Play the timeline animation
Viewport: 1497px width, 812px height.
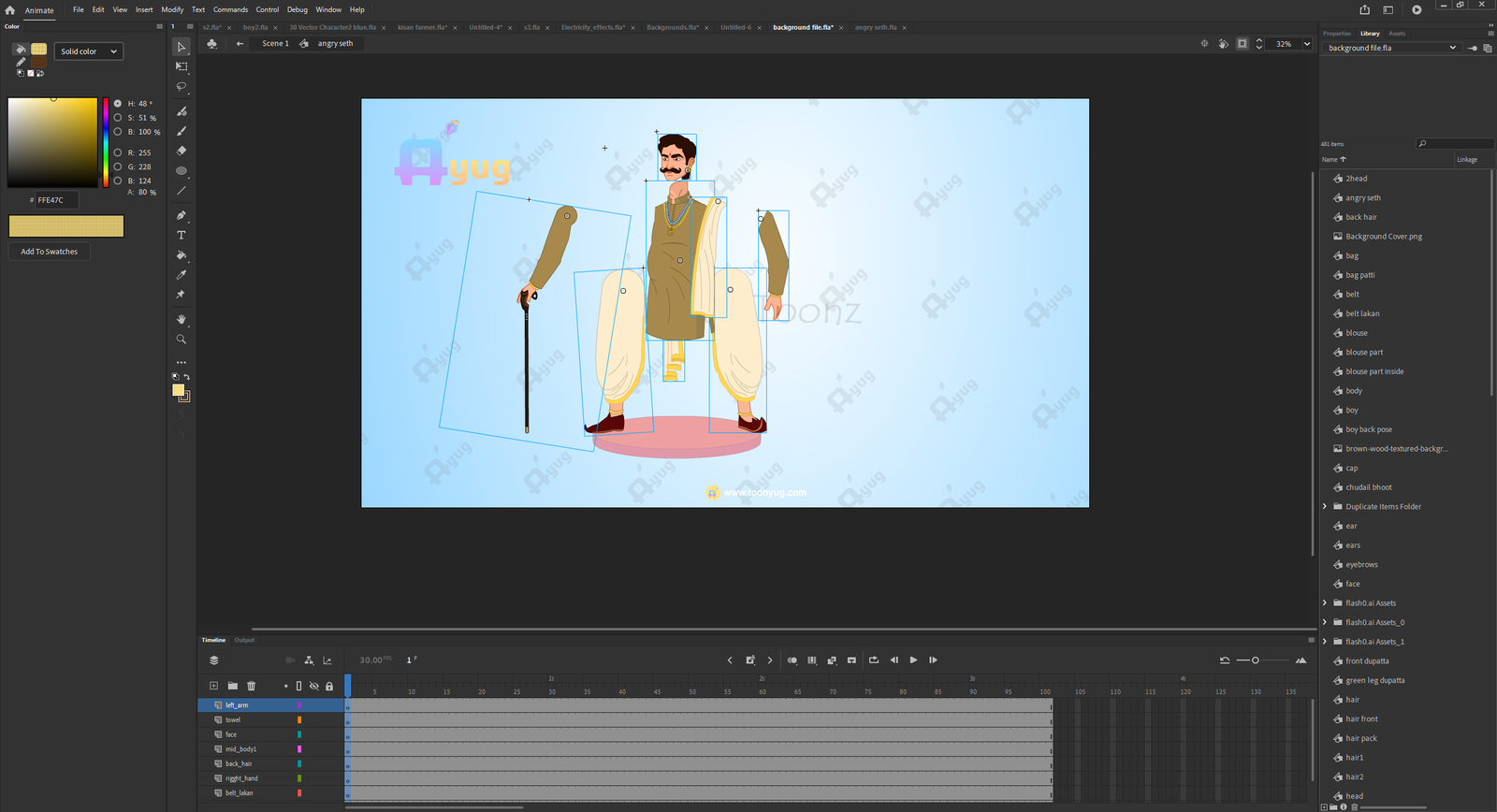913,660
